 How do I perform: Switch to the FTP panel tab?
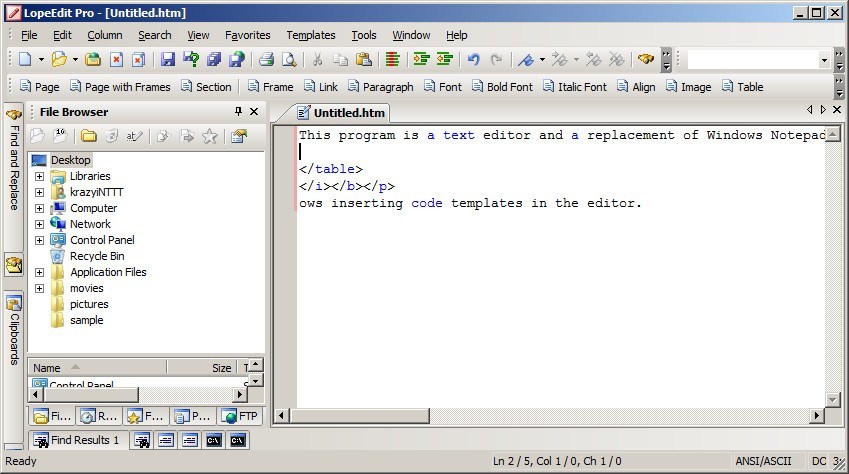pyautogui.click(x=241, y=416)
